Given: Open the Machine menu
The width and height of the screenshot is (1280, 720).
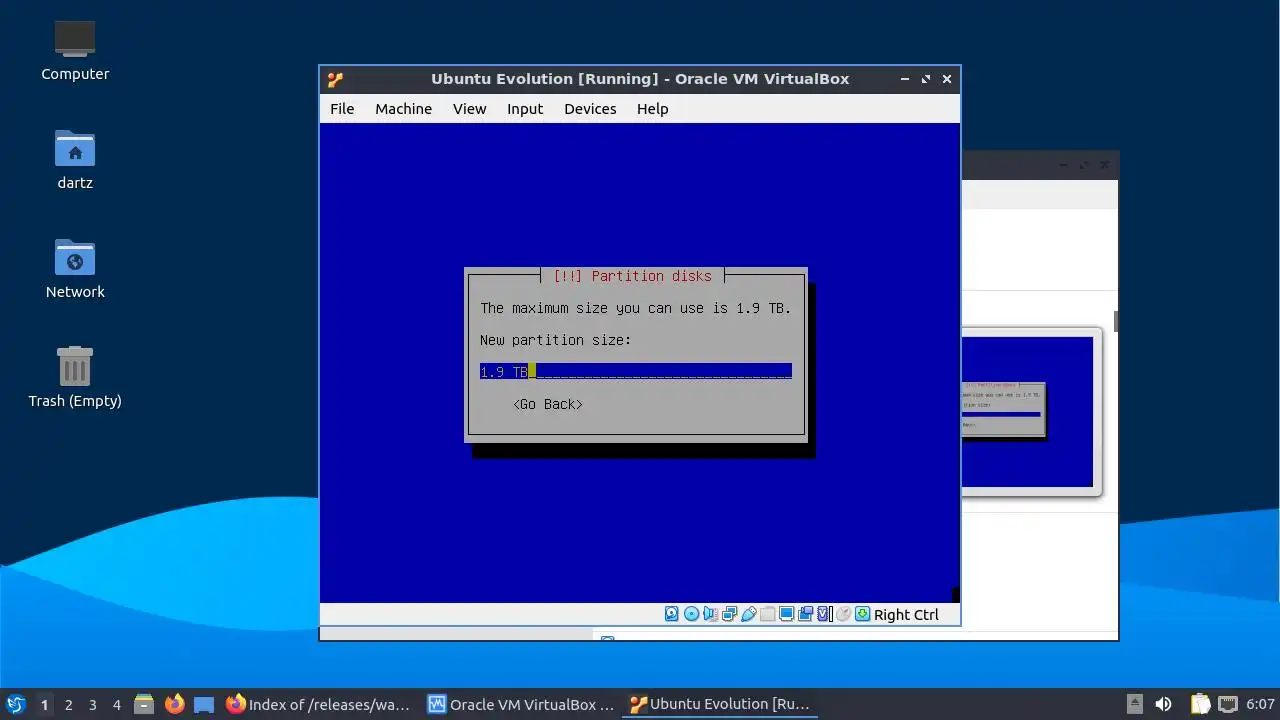Looking at the screenshot, I should (404, 109).
